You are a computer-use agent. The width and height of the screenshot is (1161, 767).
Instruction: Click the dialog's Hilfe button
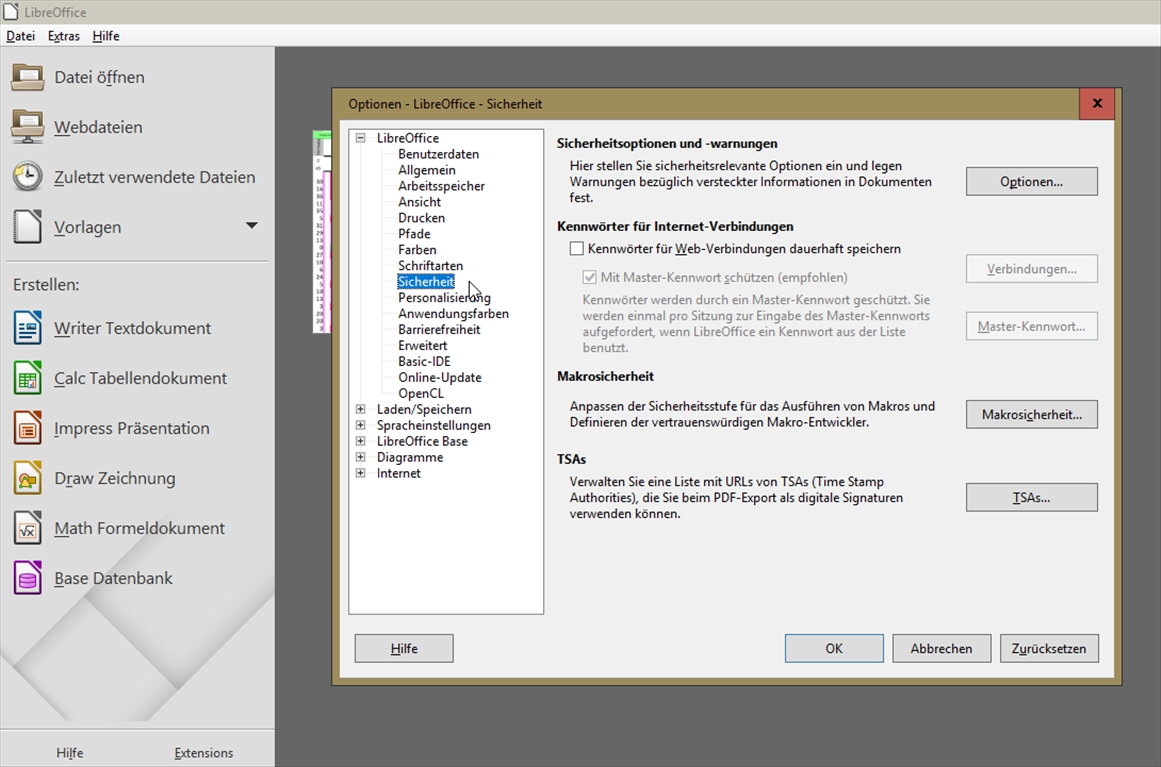404,649
